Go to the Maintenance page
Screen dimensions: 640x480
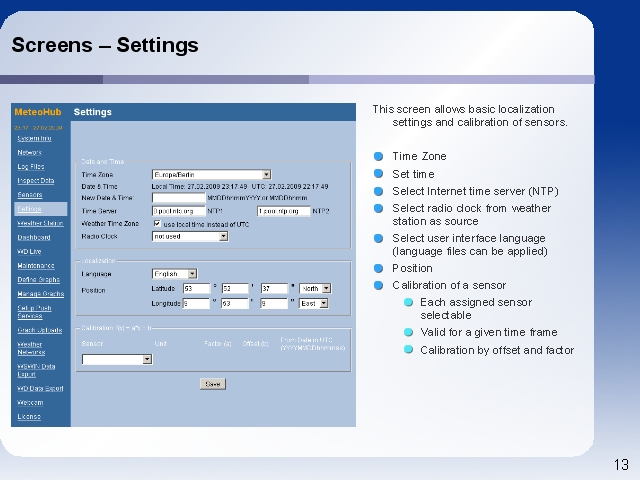click(36, 266)
